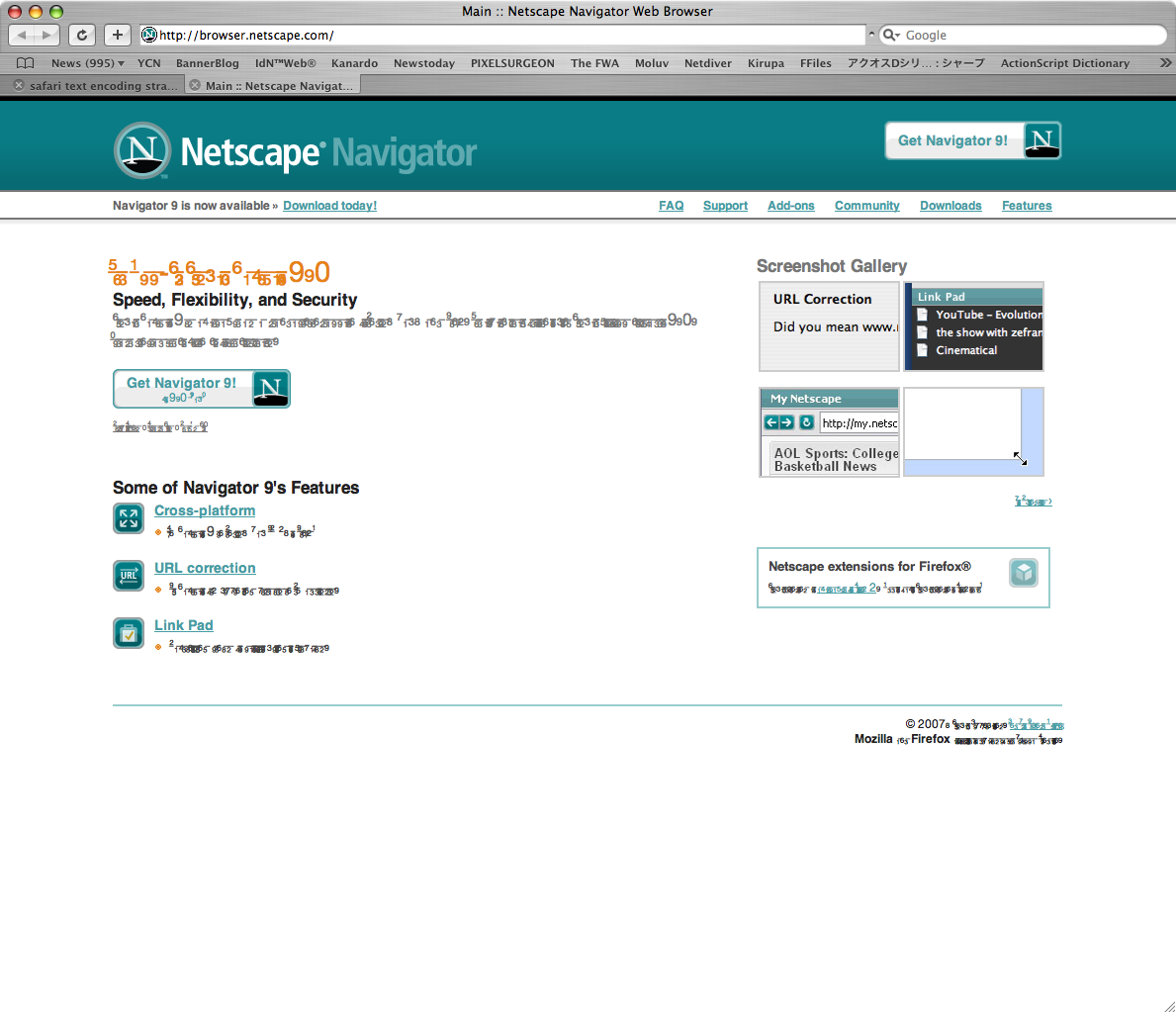Screen dimensions: 1176x1013
Task: Open the Netdiver bookmark
Action: pos(708,63)
